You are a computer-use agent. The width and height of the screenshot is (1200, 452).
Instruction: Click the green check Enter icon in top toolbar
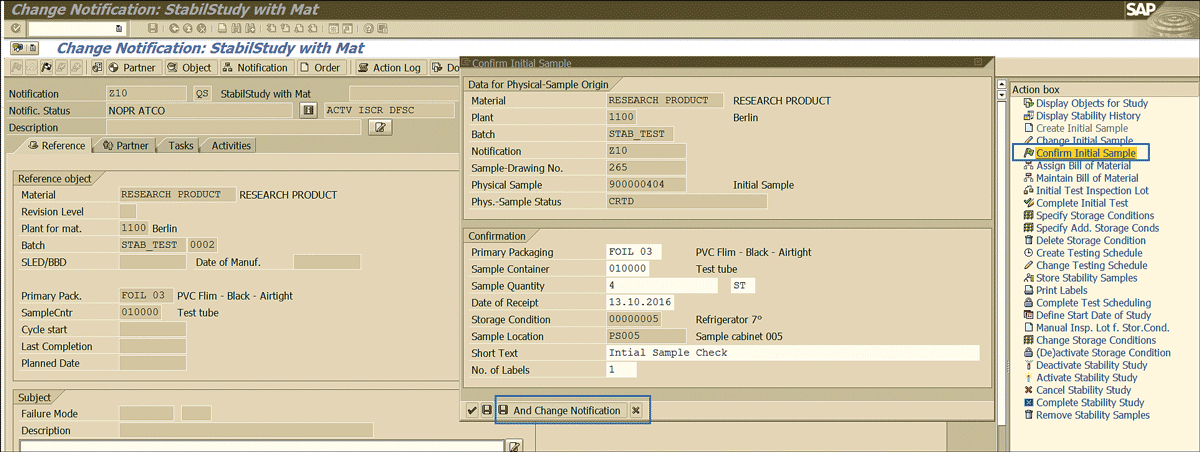point(15,28)
